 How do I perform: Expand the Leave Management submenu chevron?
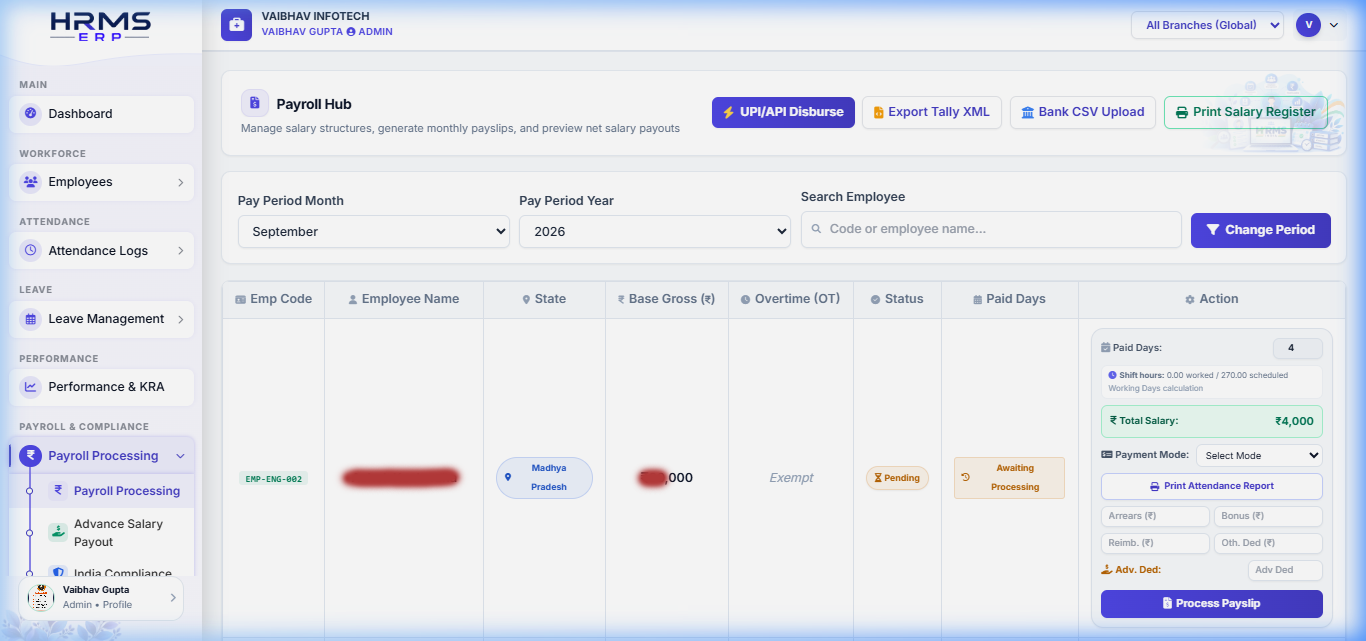180,320
